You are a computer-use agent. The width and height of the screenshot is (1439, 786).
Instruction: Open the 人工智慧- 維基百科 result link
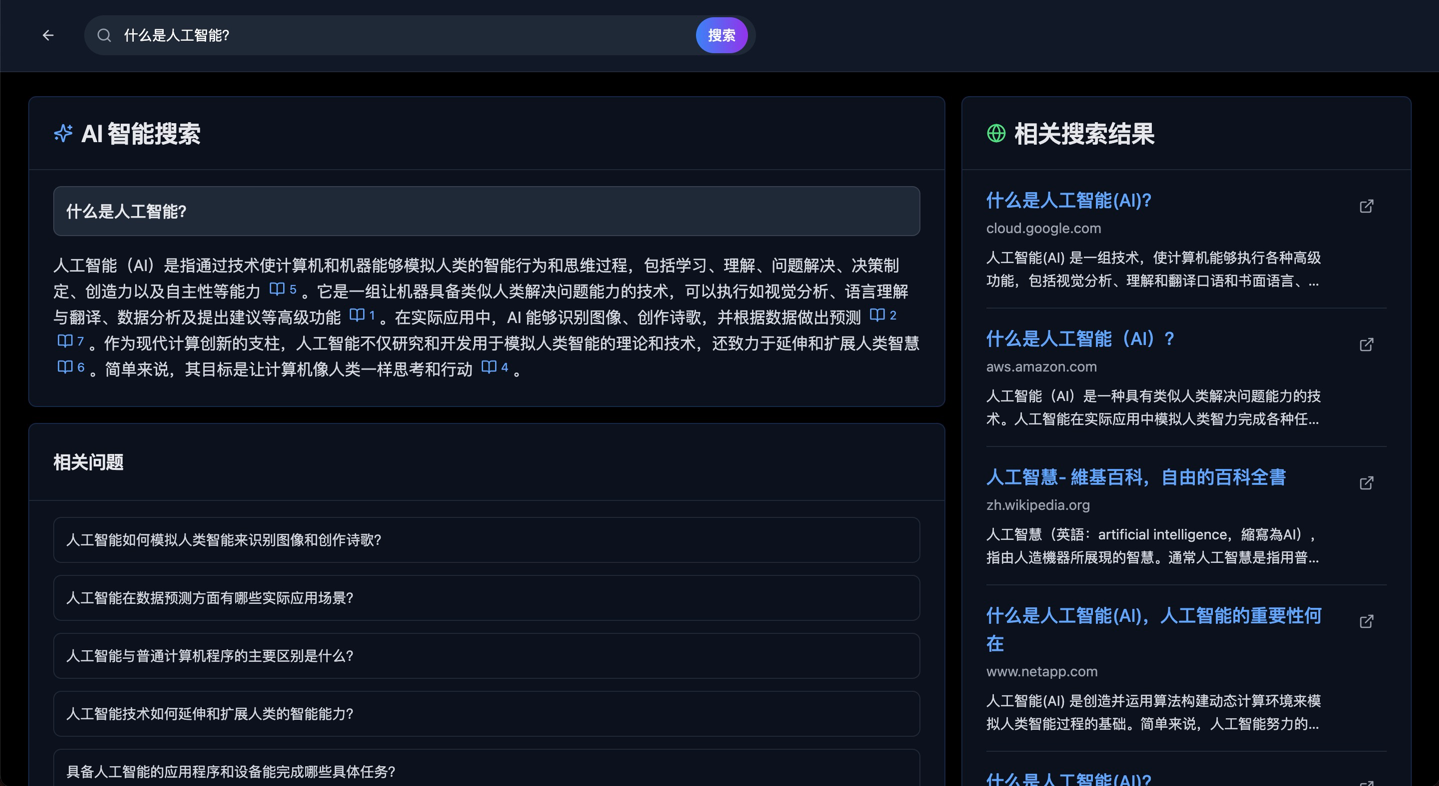tap(1135, 478)
